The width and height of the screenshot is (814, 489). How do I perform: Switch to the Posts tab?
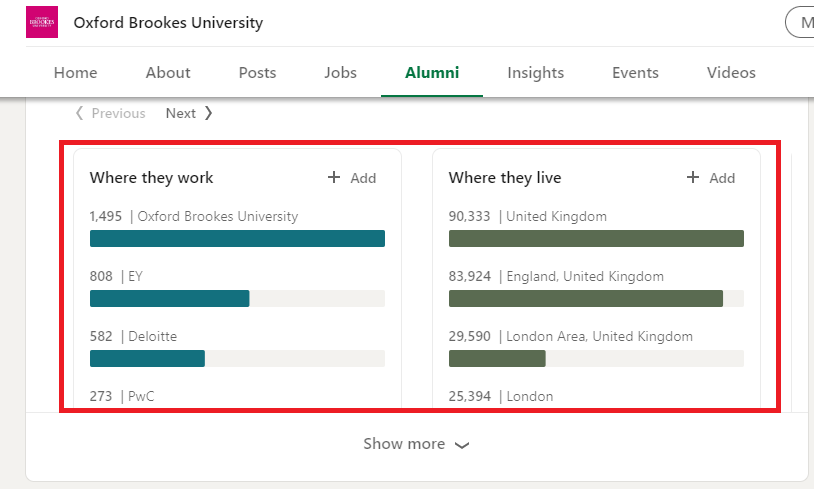(x=257, y=73)
